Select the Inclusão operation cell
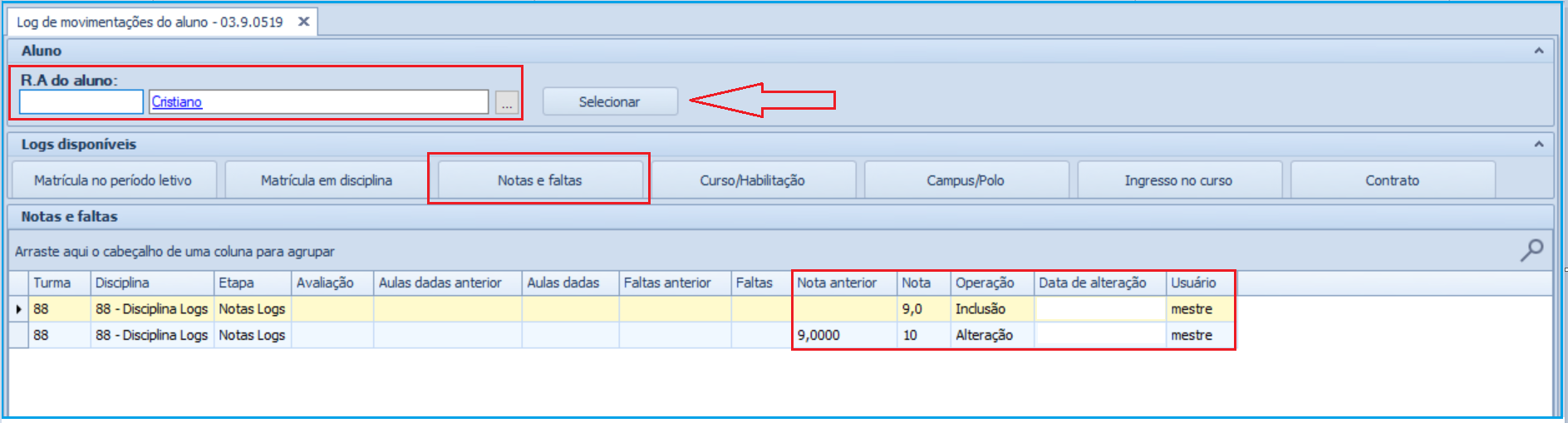 992,309
